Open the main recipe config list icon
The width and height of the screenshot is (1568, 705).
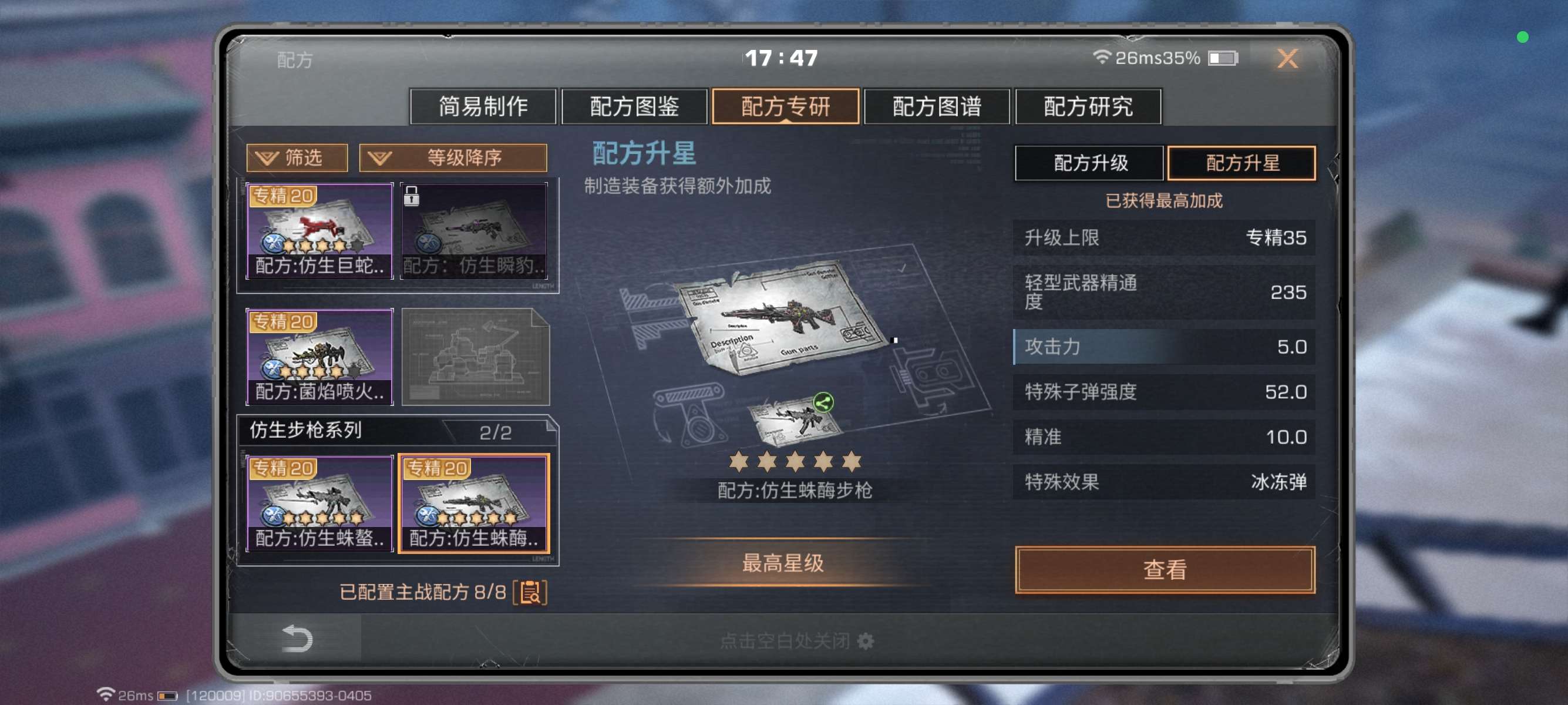click(530, 592)
